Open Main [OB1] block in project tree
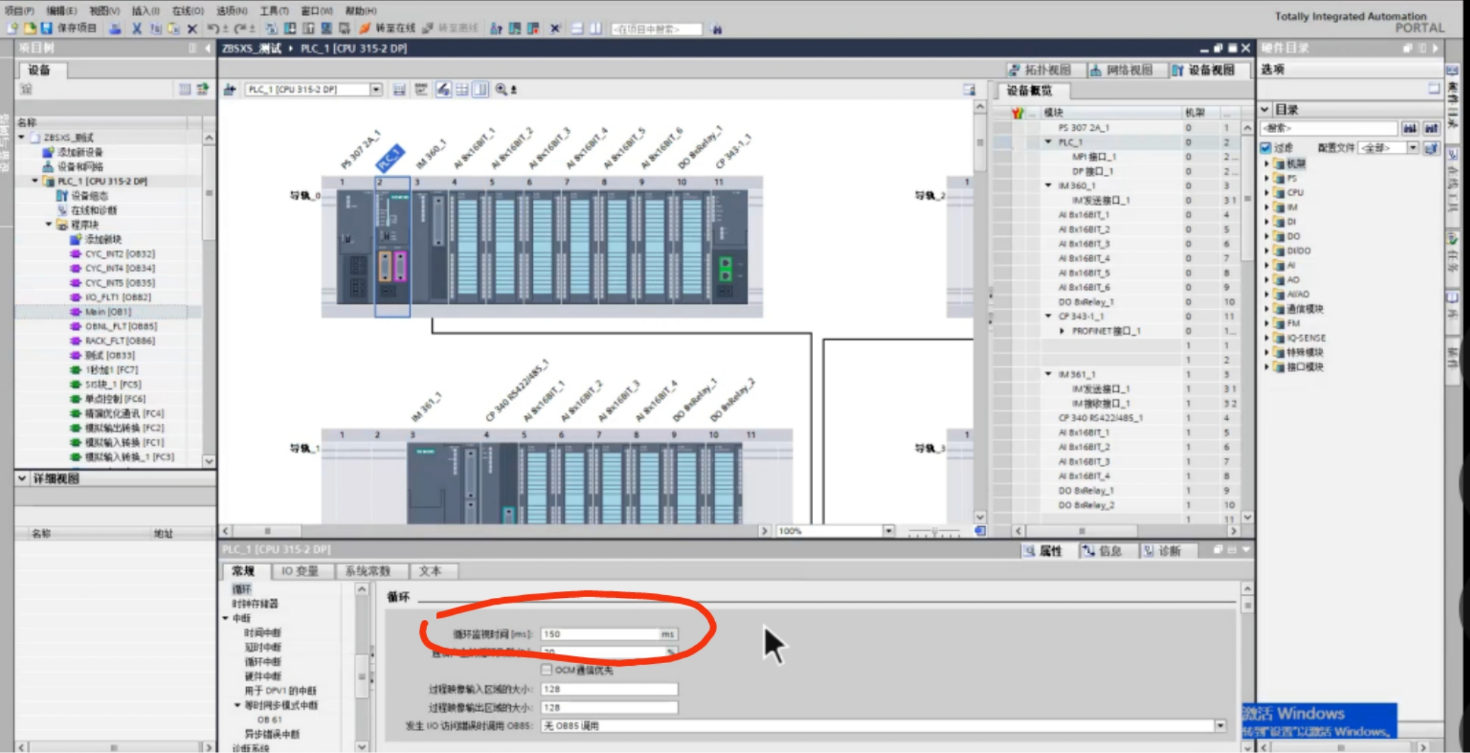1470x753 pixels. (x=108, y=312)
